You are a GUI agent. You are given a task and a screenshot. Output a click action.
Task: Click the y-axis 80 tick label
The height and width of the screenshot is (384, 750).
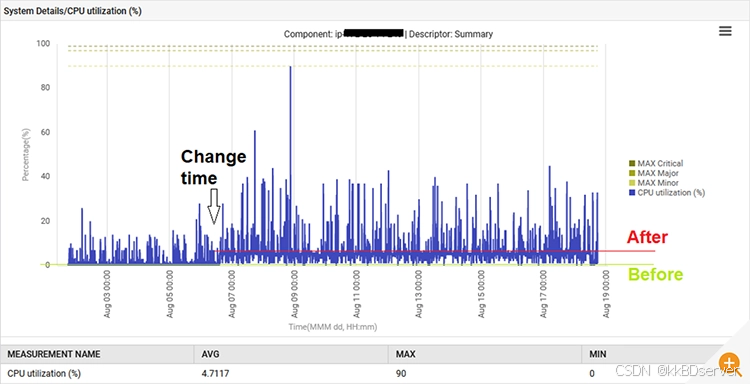pyautogui.click(x=45, y=88)
